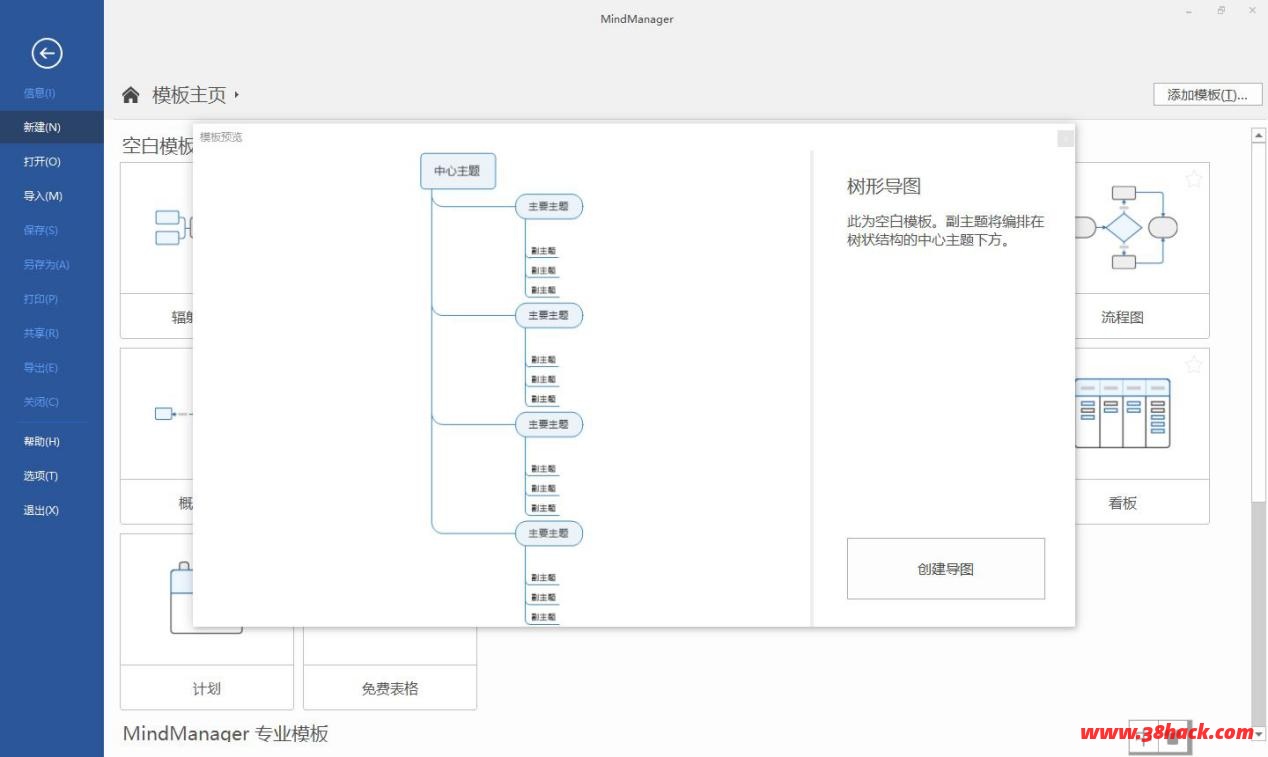
Task: Go to 共享(R) in the sidebar
Action: 52,333
